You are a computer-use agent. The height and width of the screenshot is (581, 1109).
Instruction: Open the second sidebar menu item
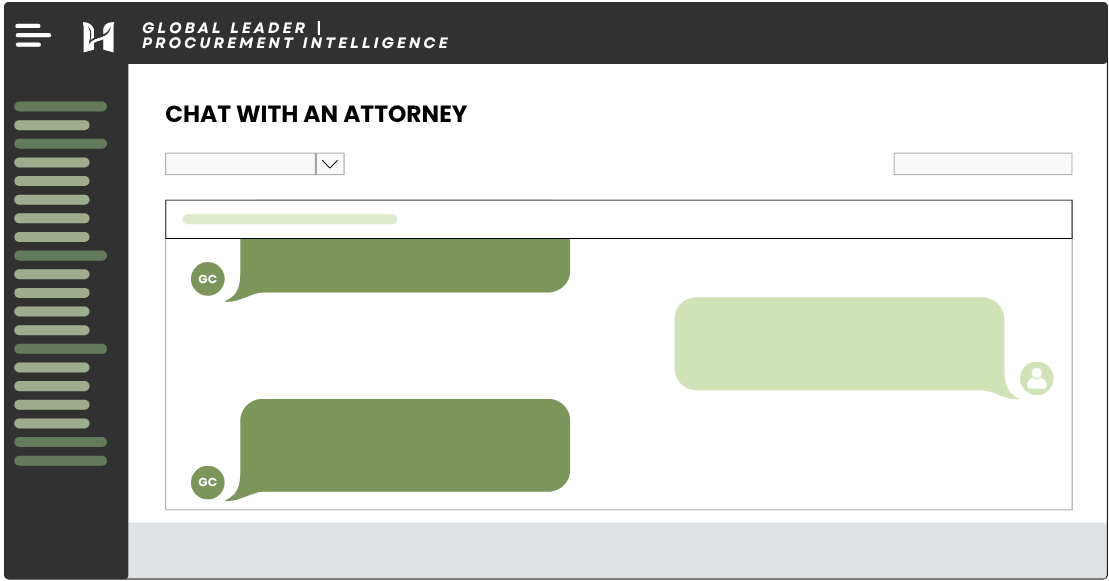click(x=52, y=125)
